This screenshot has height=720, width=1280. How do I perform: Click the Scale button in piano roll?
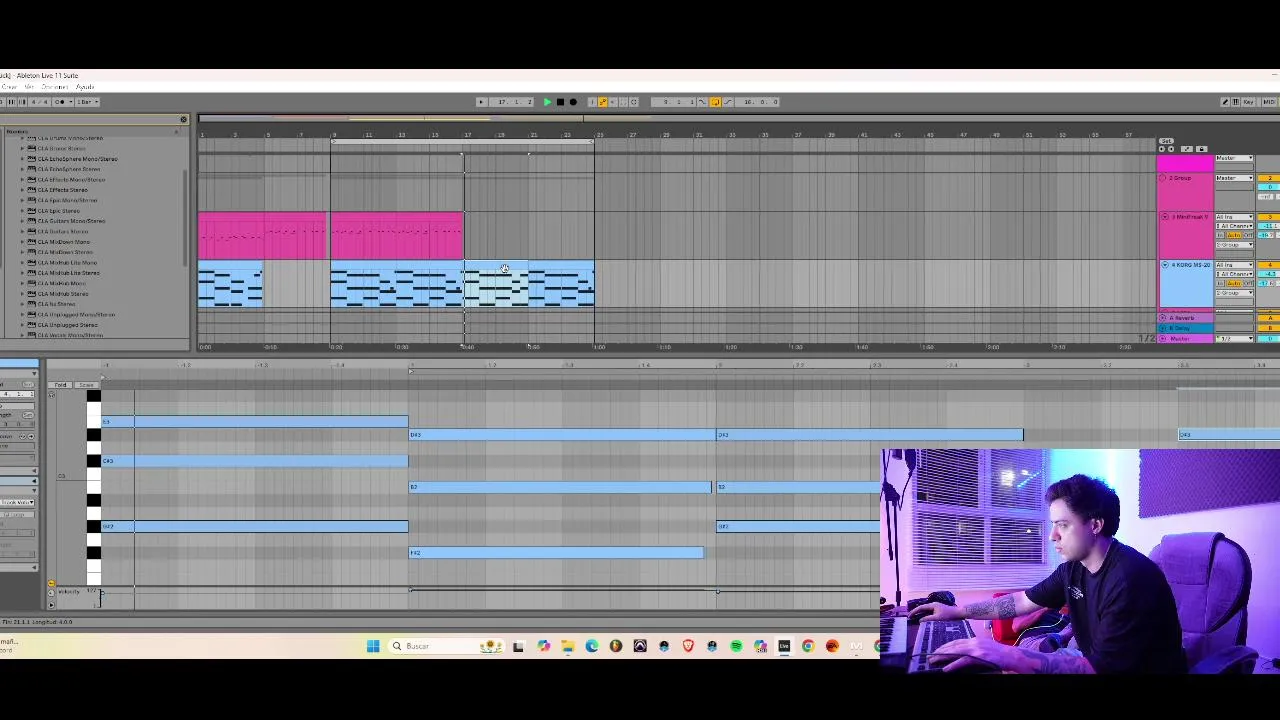pyautogui.click(x=86, y=385)
